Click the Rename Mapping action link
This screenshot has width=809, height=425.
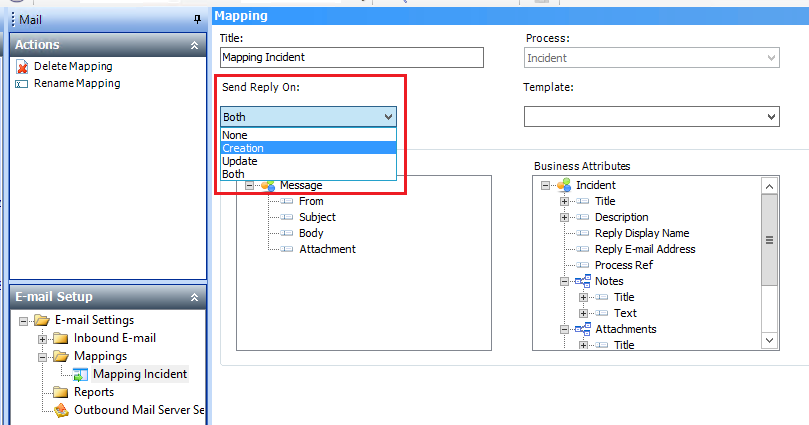tap(77, 84)
